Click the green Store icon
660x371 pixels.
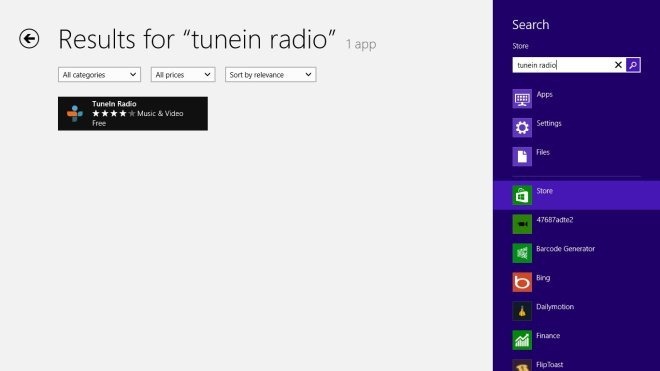coord(522,195)
